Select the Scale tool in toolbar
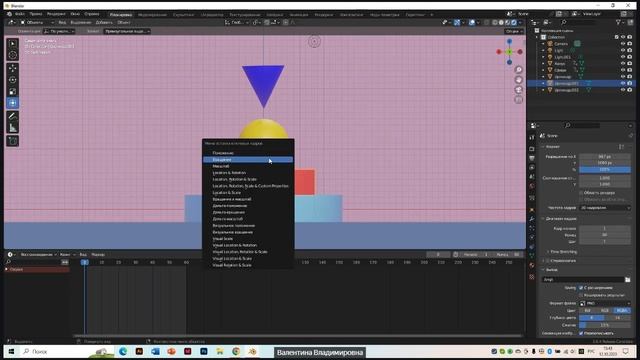Viewport: 640px width, 360px height. point(13,91)
